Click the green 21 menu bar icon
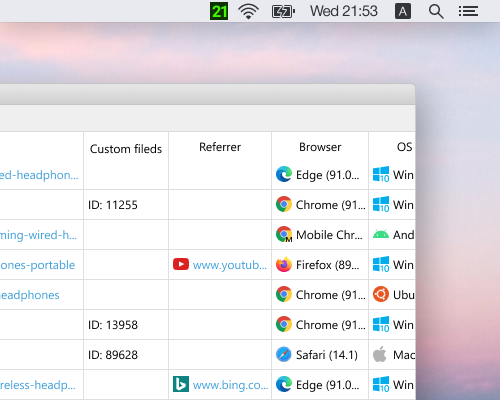 click(219, 11)
